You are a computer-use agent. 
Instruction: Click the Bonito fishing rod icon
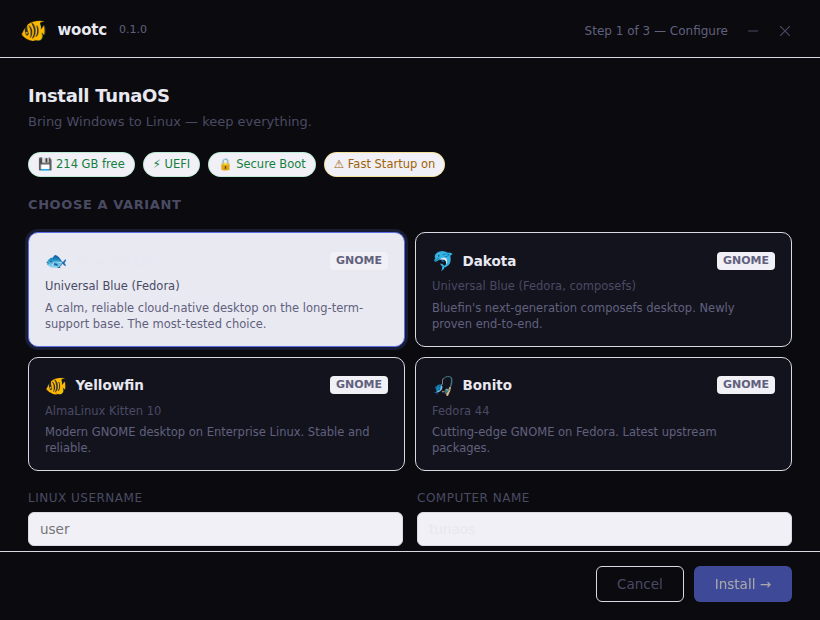click(x=443, y=386)
